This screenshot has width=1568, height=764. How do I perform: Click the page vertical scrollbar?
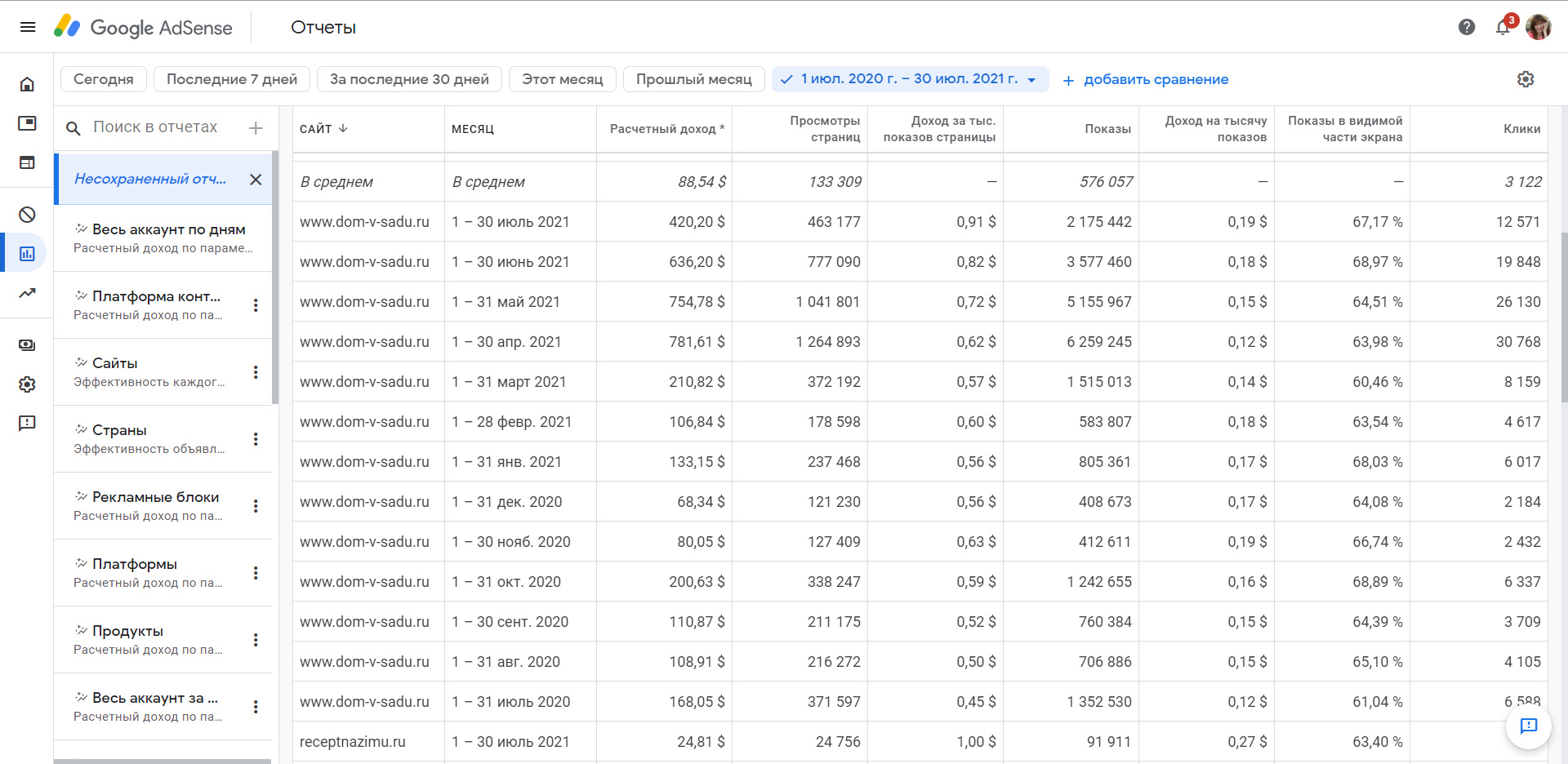tap(1563, 318)
